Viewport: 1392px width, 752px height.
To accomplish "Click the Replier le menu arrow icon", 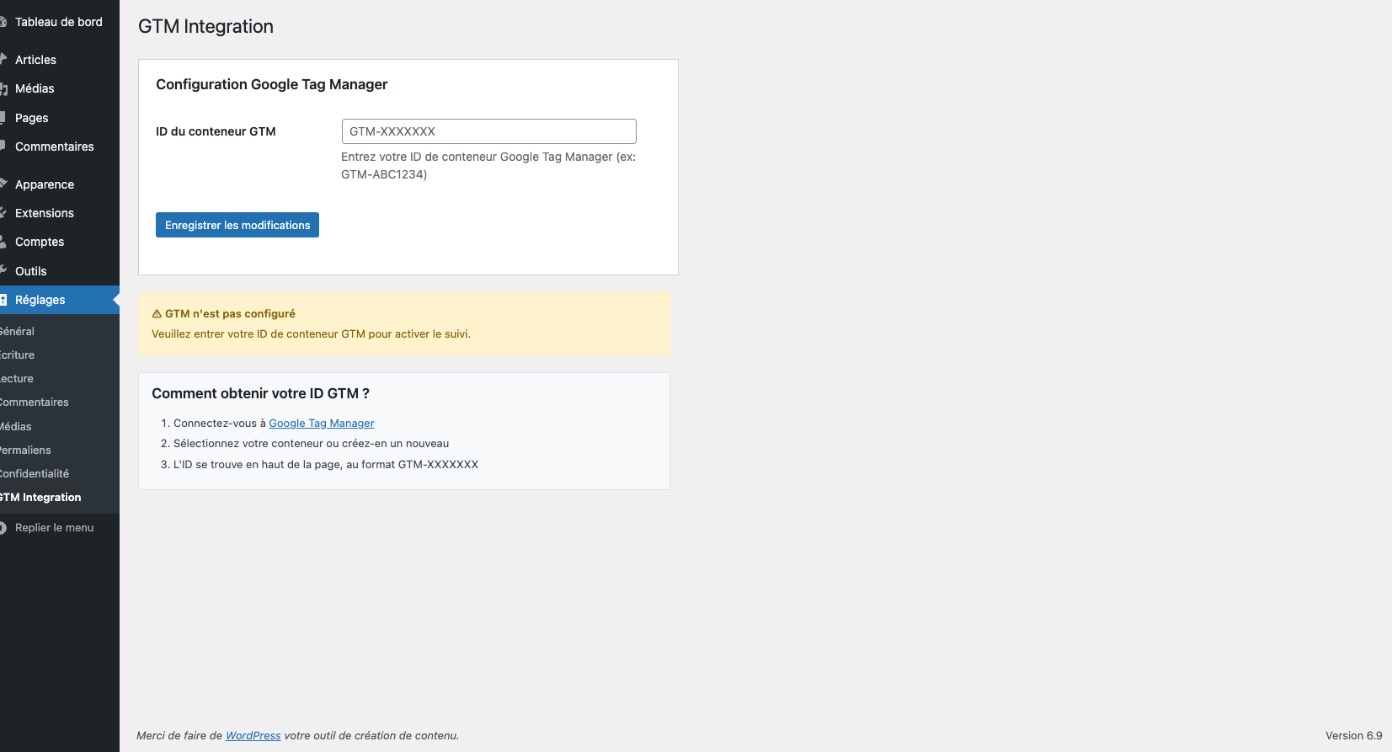I will 3,527.
